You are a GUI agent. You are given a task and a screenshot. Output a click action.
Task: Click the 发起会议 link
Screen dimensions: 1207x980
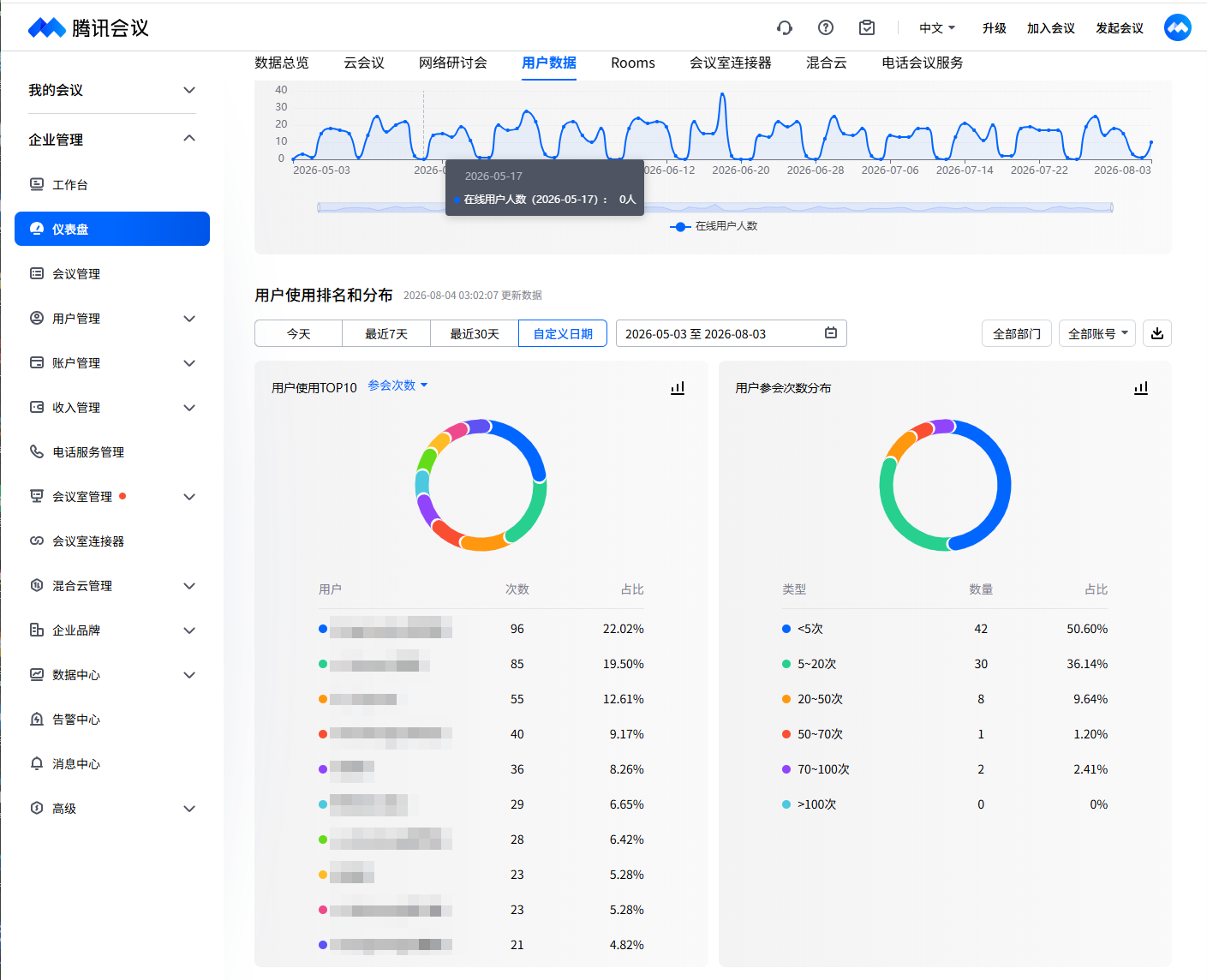[1120, 28]
